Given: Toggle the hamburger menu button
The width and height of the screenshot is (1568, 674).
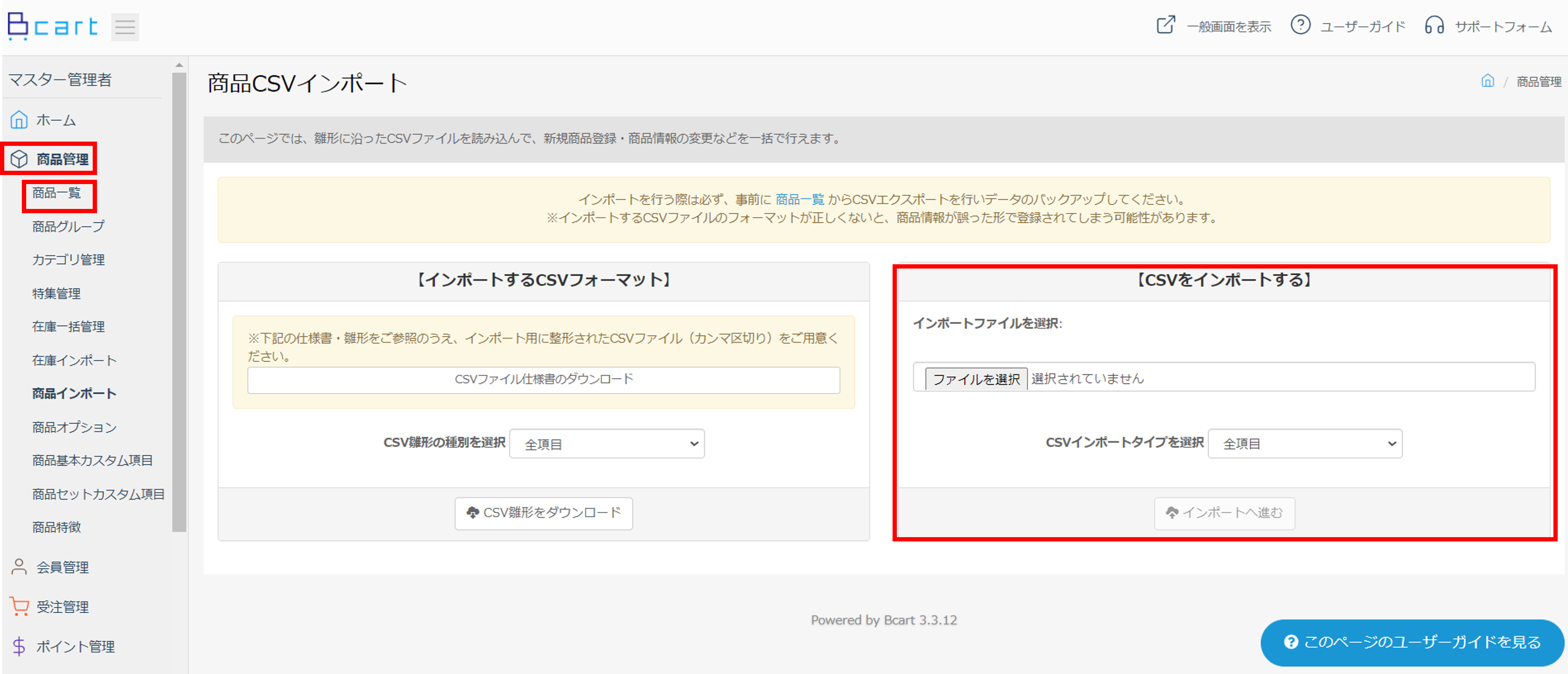Looking at the screenshot, I should point(125,27).
